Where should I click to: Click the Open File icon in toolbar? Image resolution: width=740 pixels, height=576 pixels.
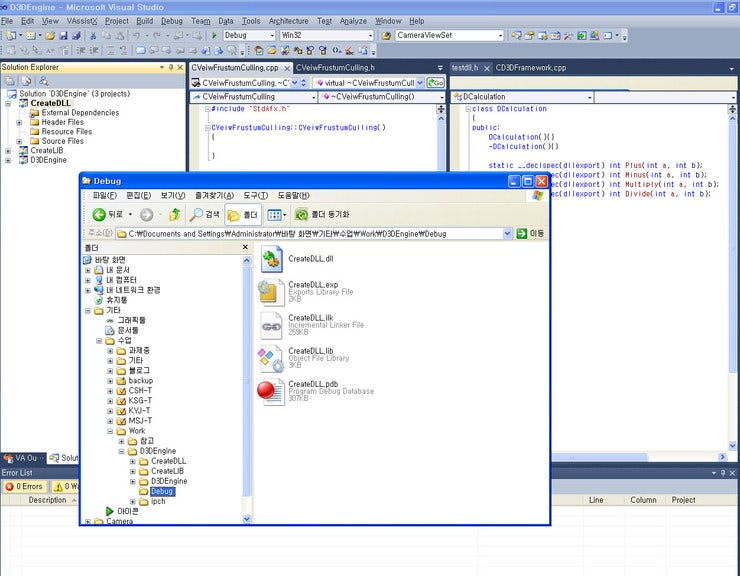[50, 35]
